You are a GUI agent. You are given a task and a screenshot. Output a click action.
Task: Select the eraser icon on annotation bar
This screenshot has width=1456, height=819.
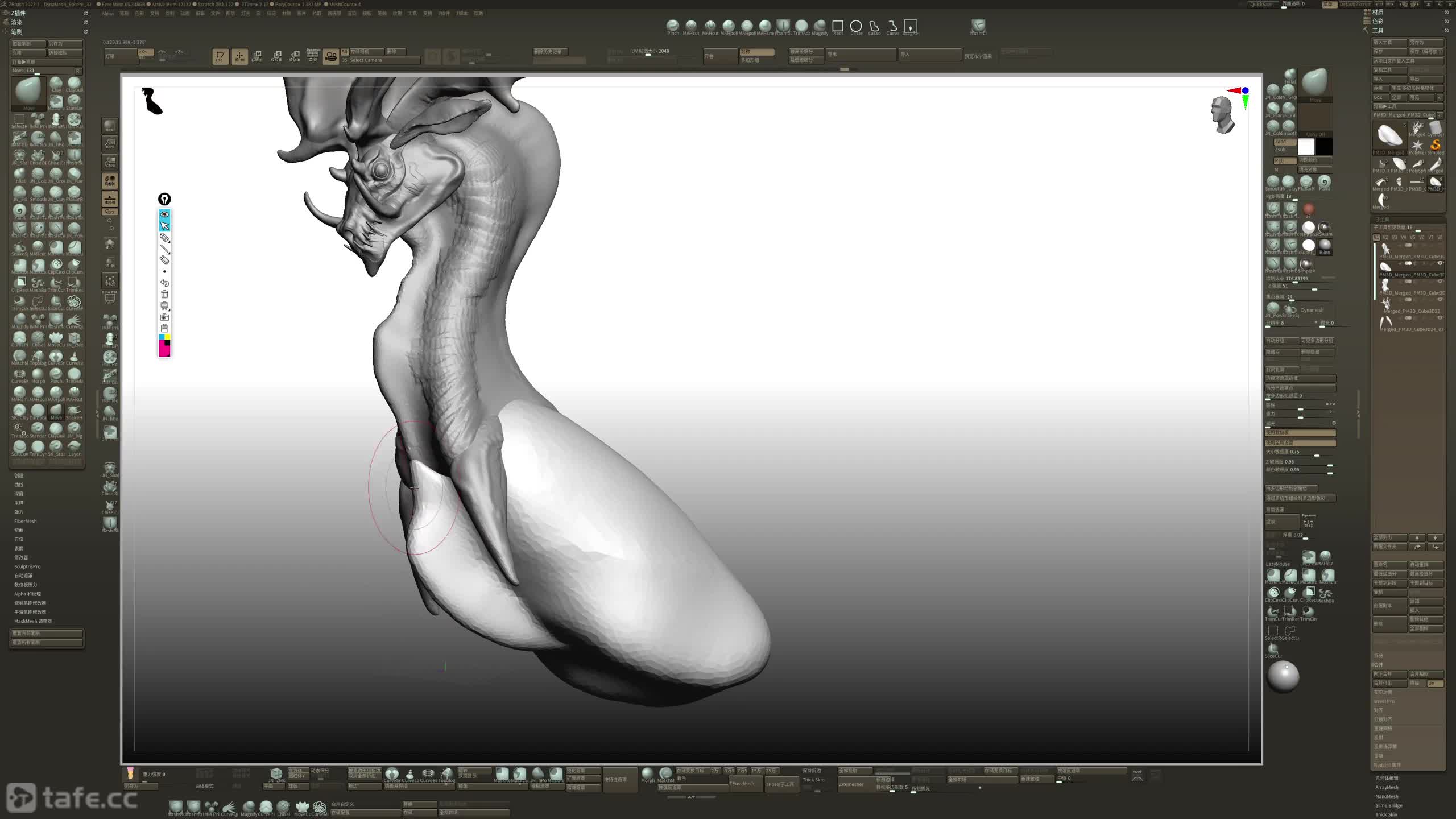pos(164,260)
